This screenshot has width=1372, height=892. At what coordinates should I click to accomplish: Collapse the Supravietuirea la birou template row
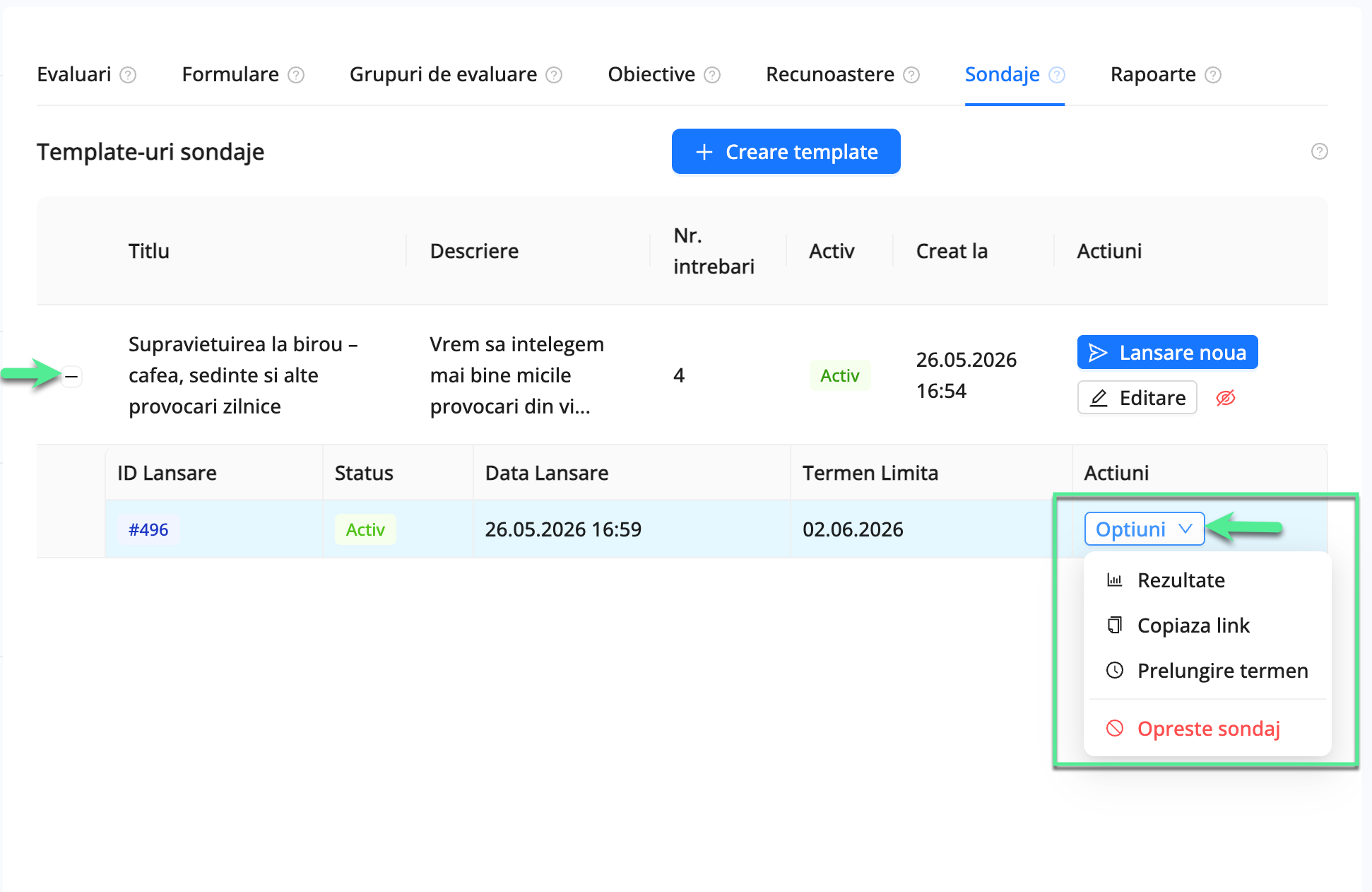coord(71,377)
